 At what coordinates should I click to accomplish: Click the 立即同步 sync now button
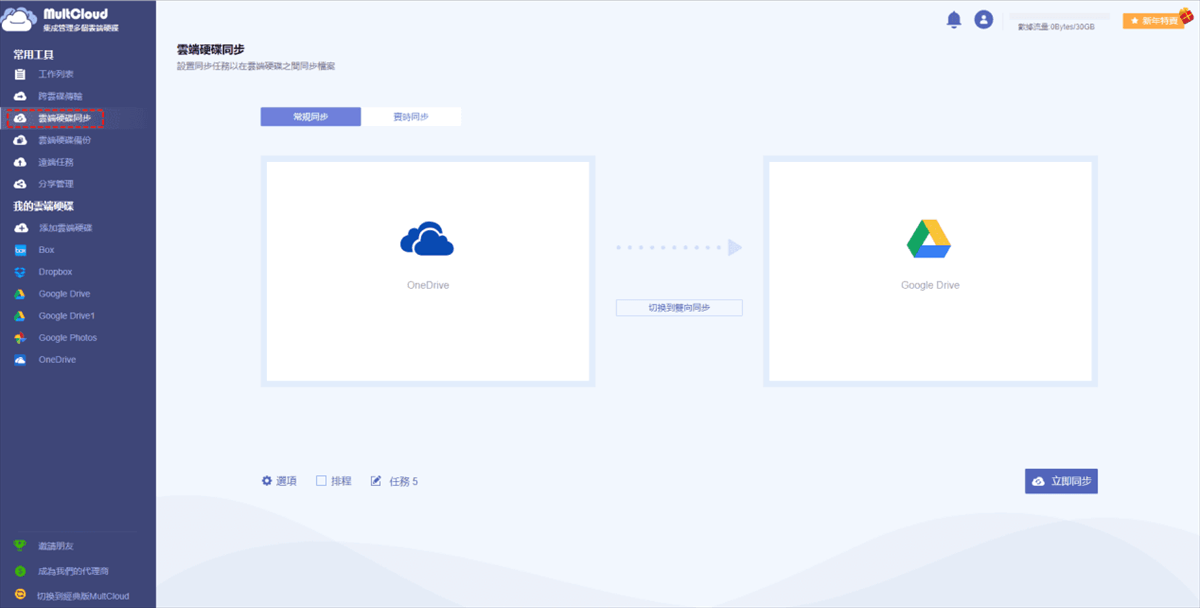coord(1061,481)
